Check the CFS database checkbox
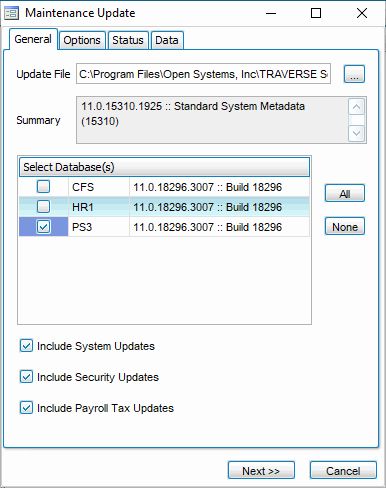This screenshot has height=488, width=386. tap(43, 187)
